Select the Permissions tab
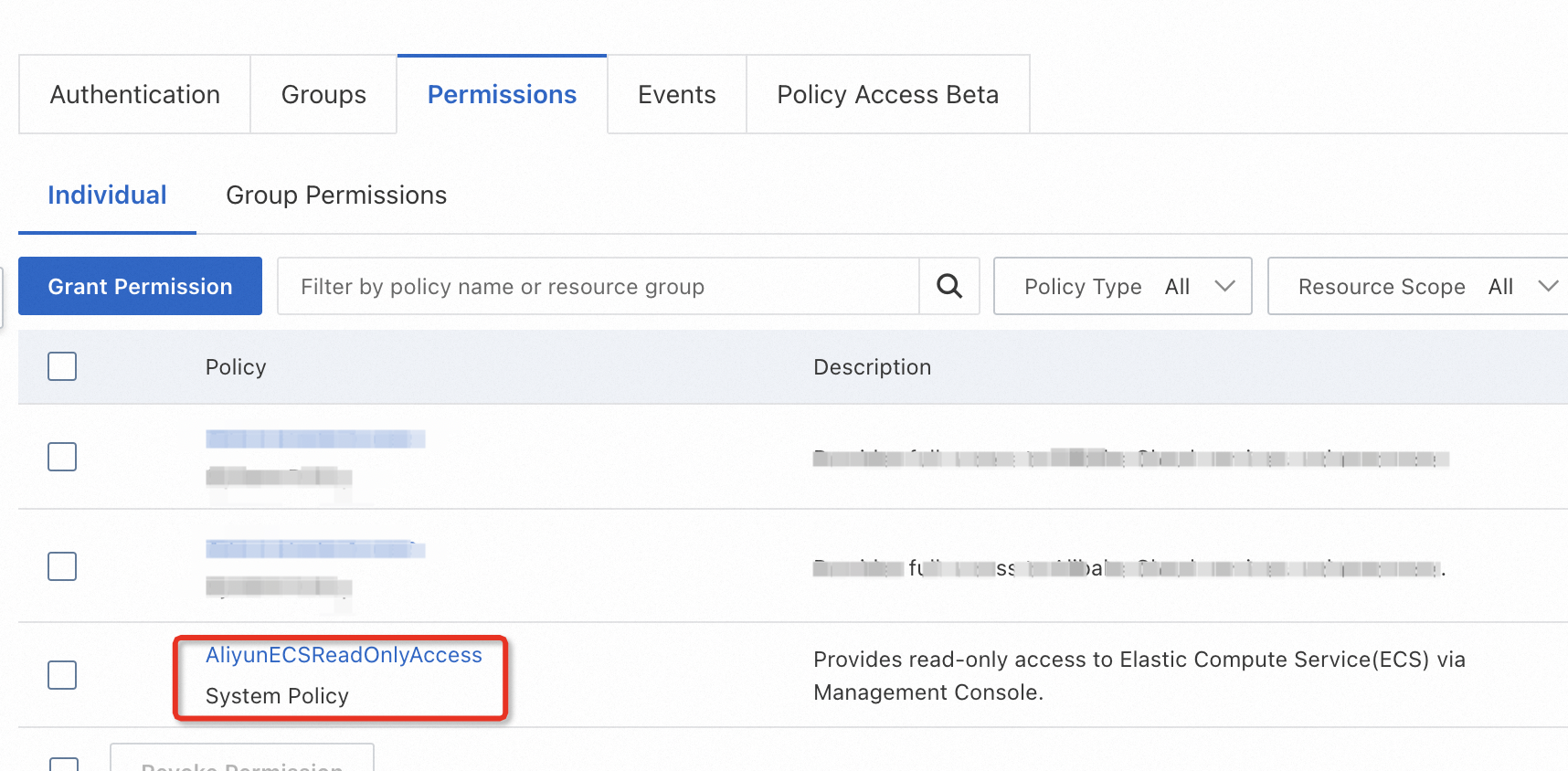Viewport: 1568px width, 771px height. click(502, 95)
